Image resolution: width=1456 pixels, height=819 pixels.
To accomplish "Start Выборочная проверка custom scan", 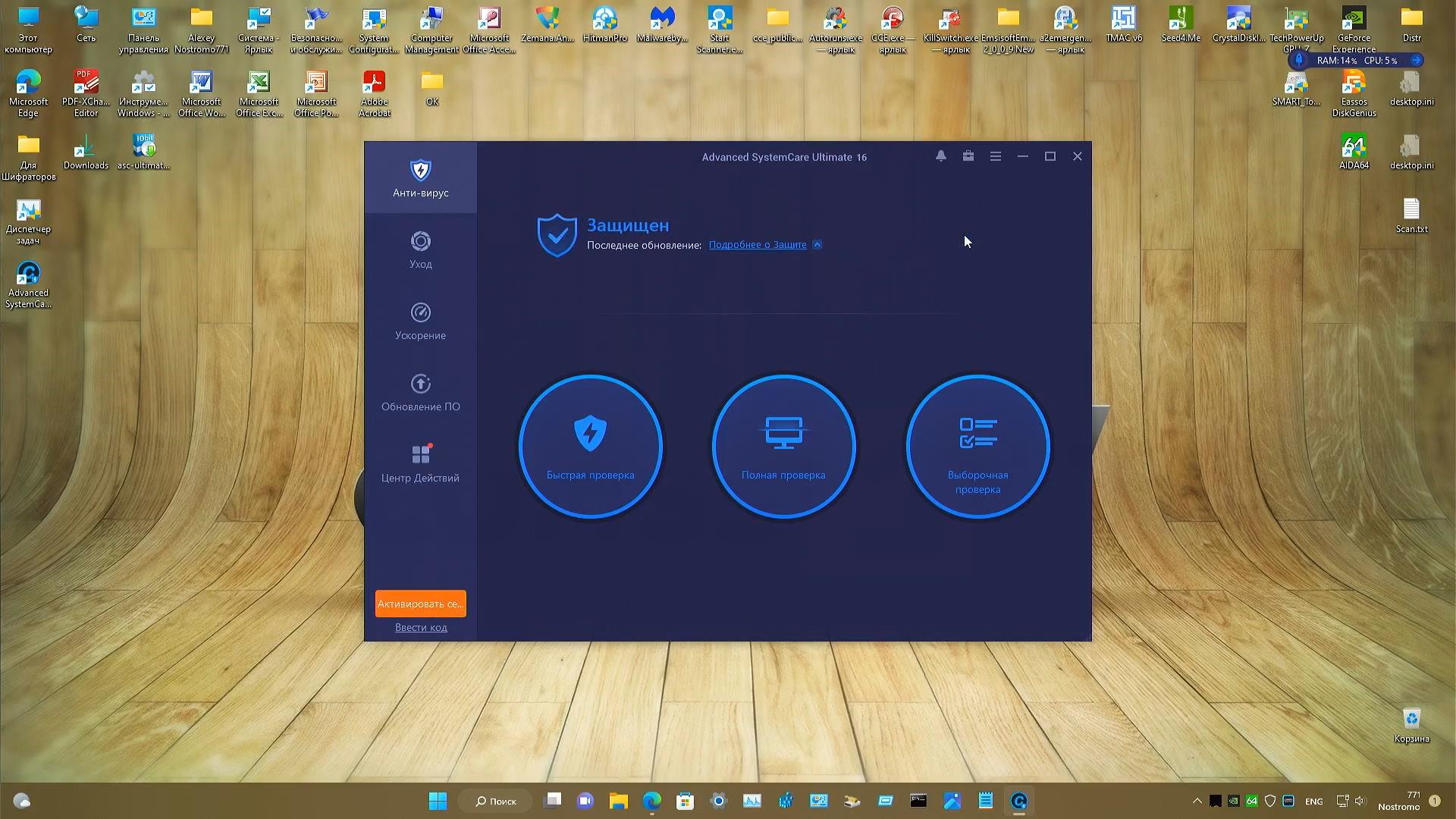I will [977, 447].
